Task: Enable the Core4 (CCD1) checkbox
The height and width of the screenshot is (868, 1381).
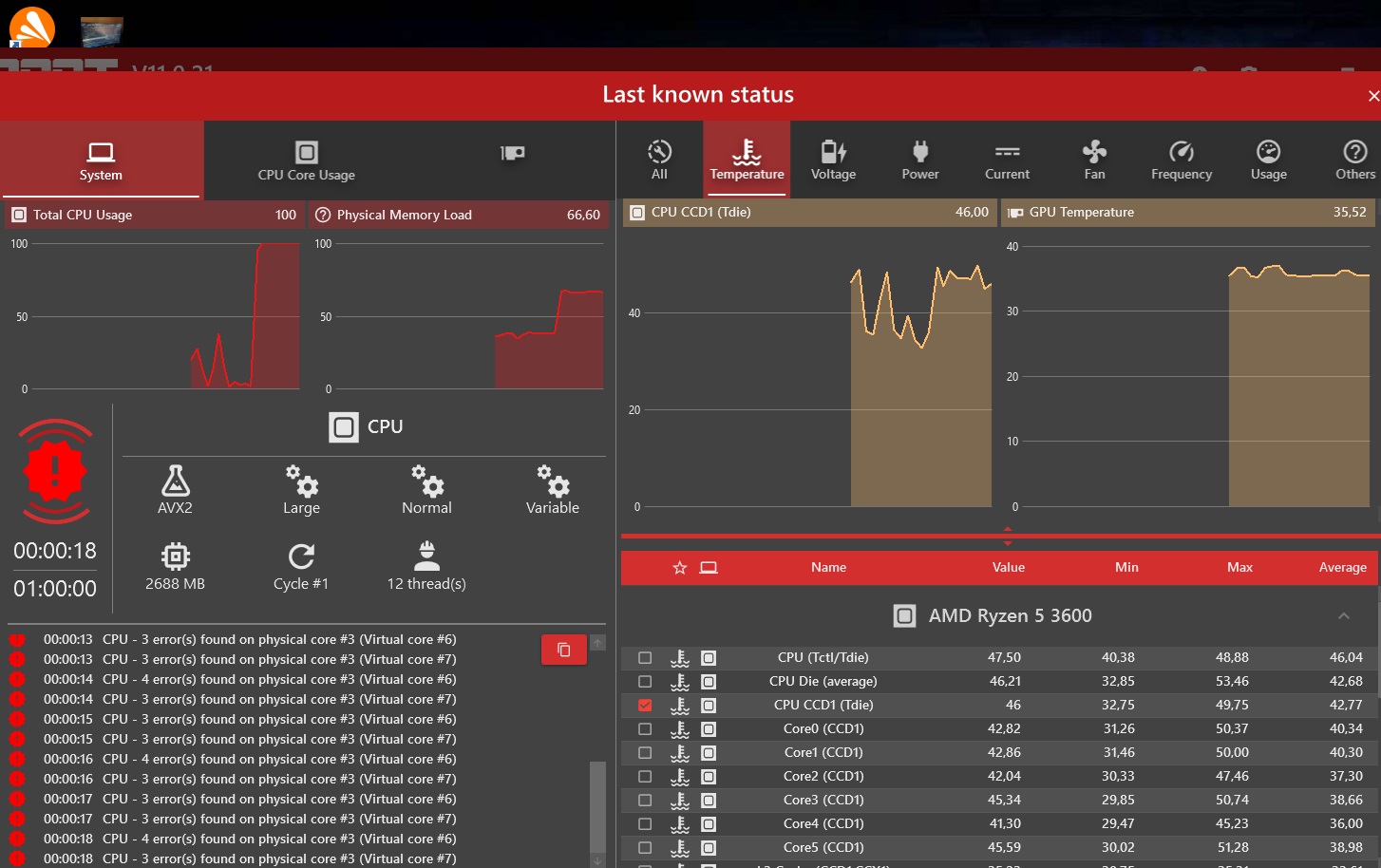Action: click(x=645, y=824)
